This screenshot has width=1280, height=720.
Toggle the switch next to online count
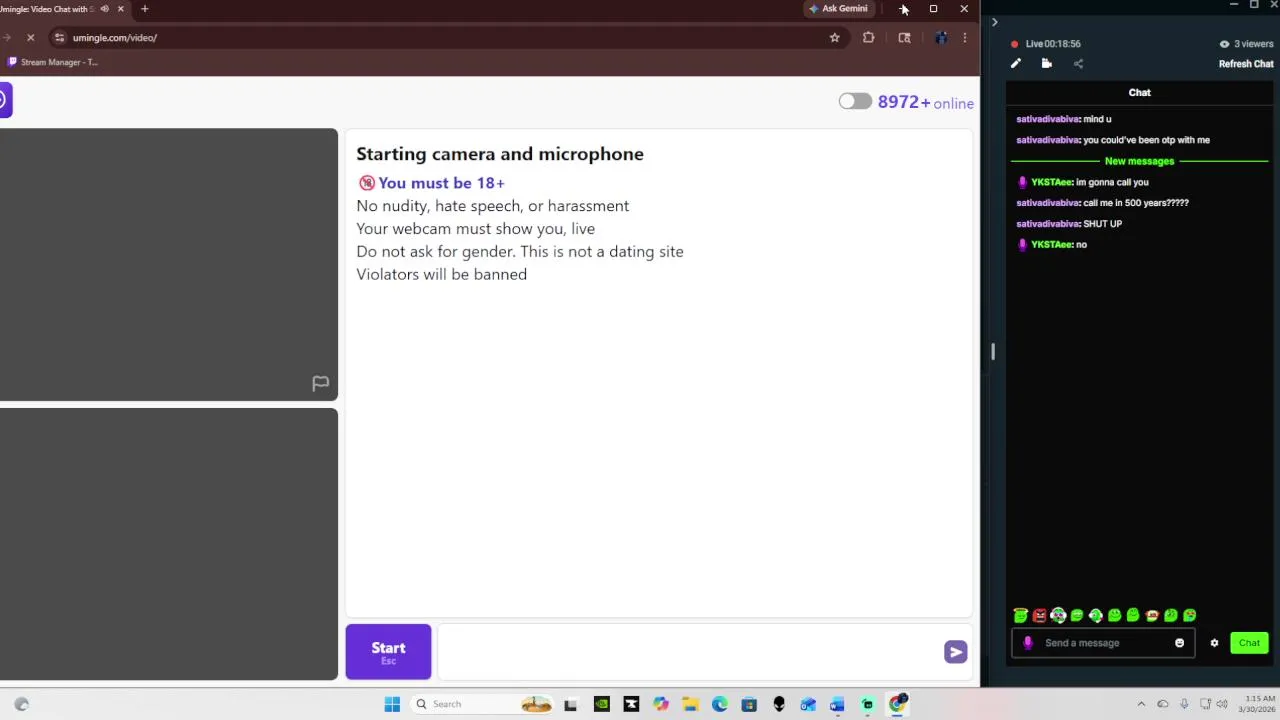[855, 102]
